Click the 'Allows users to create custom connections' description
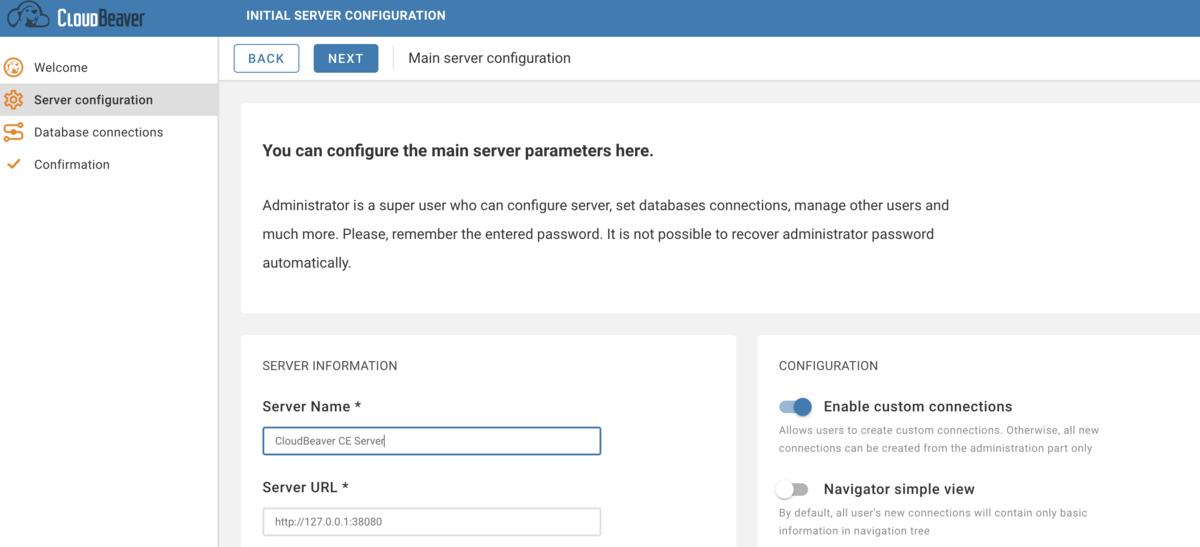The width and height of the screenshot is (1200, 547). pos(939,439)
